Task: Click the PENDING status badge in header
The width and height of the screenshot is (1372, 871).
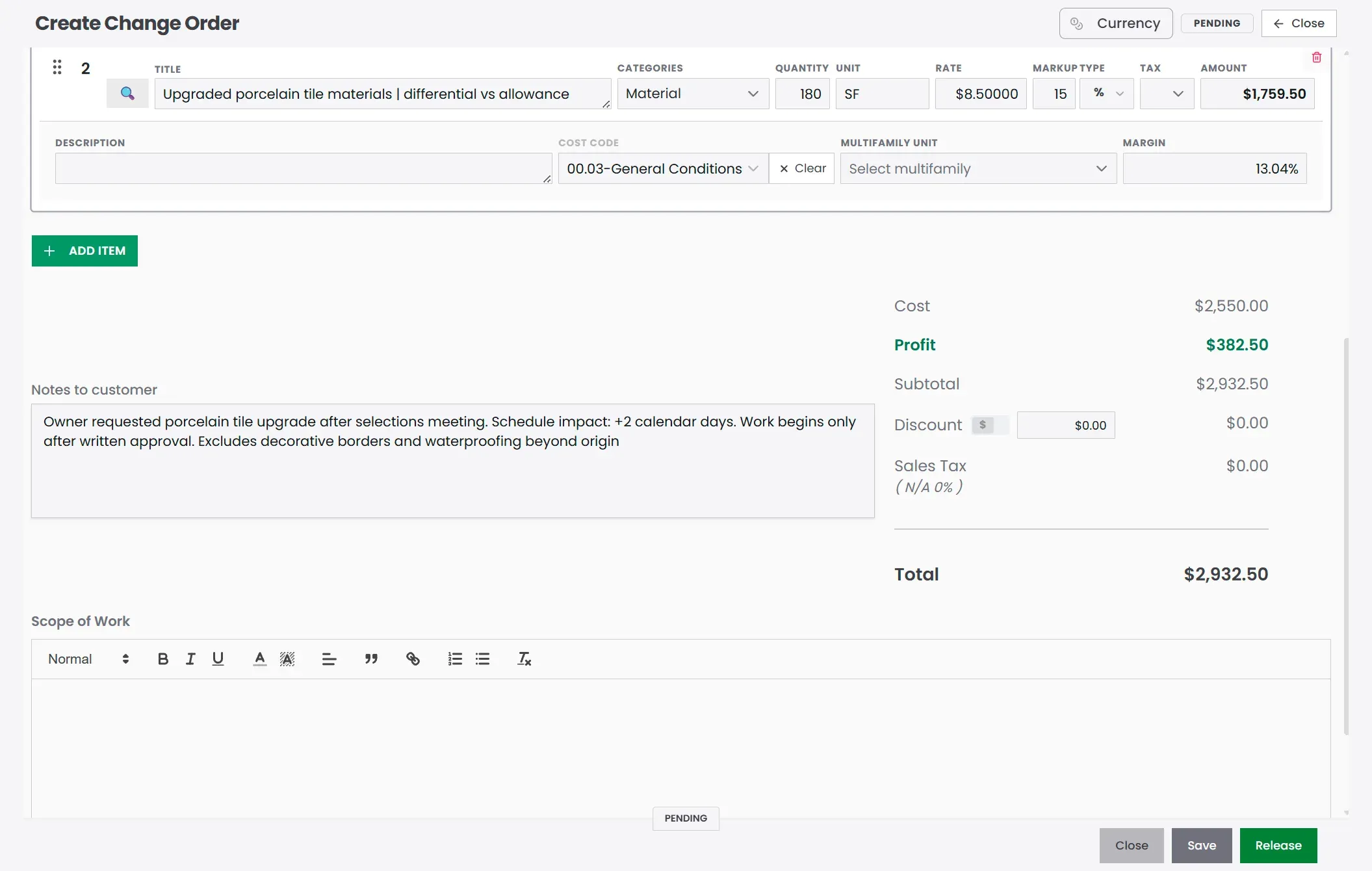Action: point(1217,23)
